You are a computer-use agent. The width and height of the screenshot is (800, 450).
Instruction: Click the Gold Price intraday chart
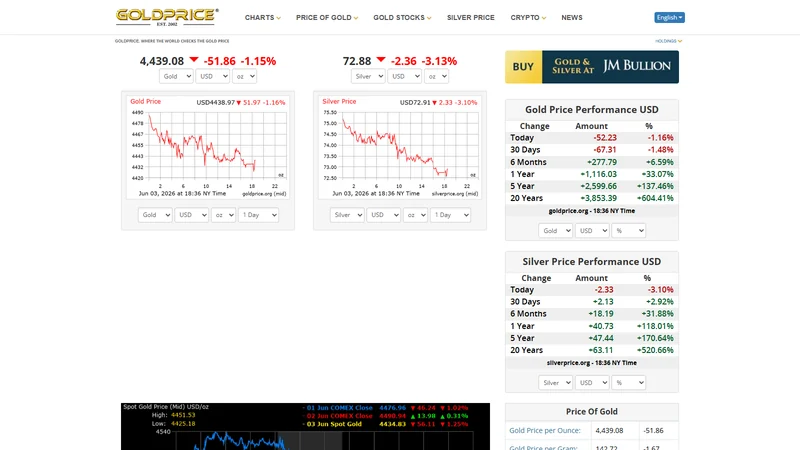[208, 147]
